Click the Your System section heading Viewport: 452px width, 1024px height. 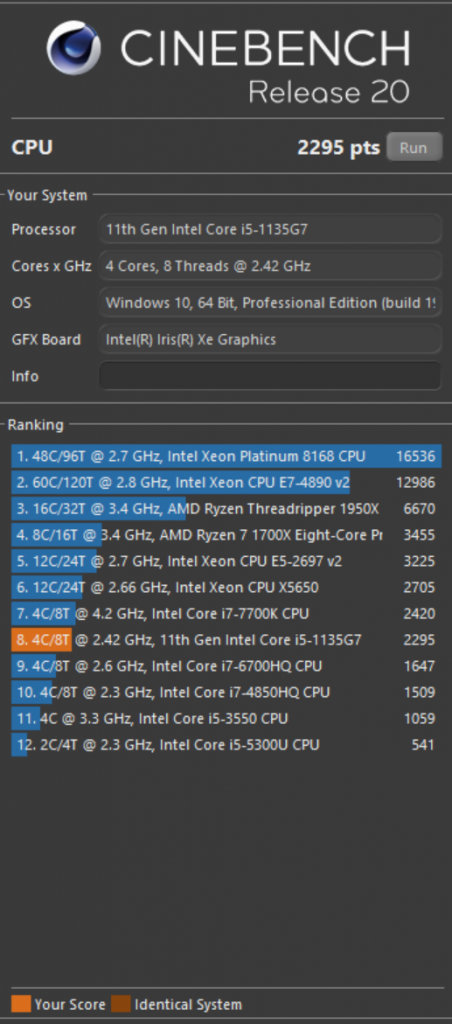[x=47, y=195]
